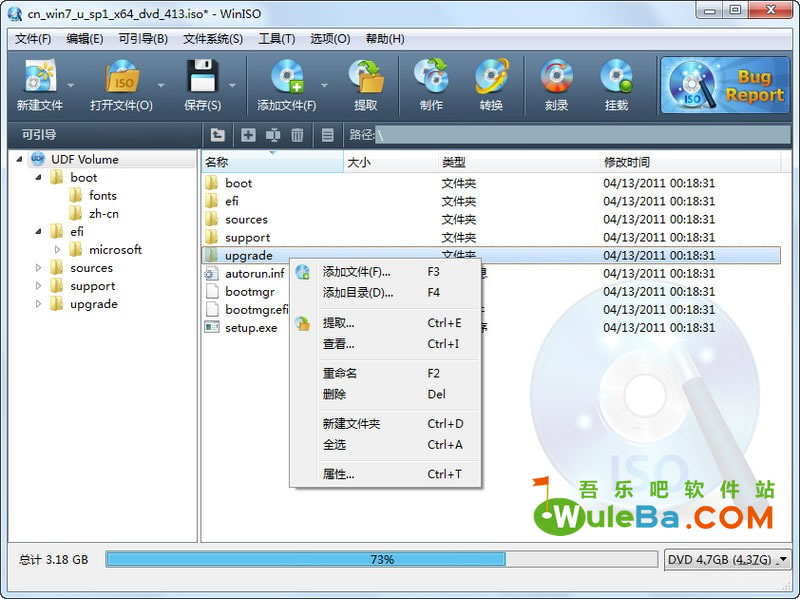Select autorun.inf in file list
The height and width of the screenshot is (599, 800).
pos(255,273)
